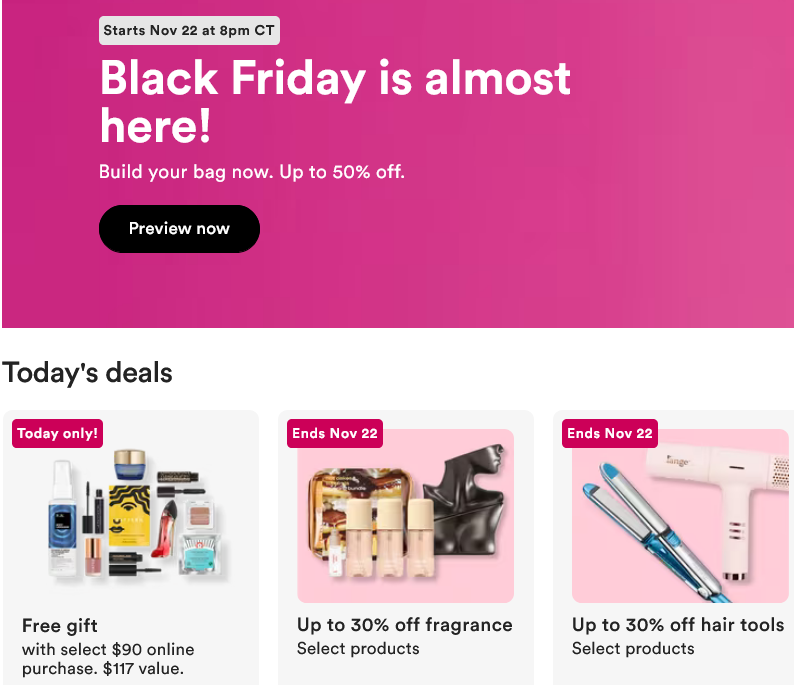Click Ends Nov 22 badge on fragrance card
794x685 pixels.
334,433
